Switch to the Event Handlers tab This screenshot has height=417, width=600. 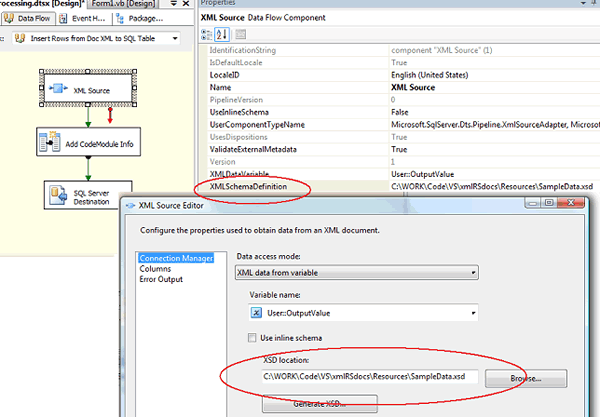pyautogui.click(x=86, y=18)
